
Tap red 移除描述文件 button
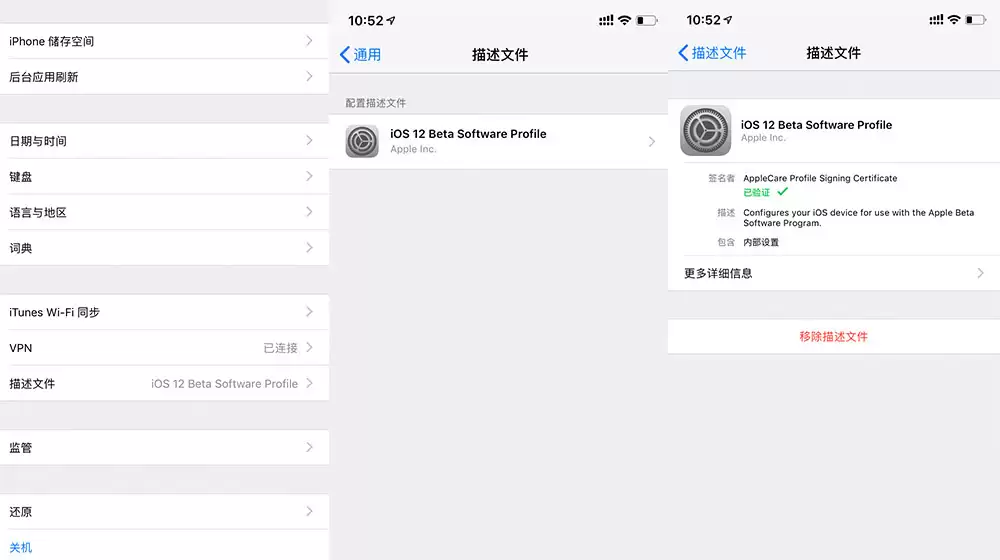[834, 336]
